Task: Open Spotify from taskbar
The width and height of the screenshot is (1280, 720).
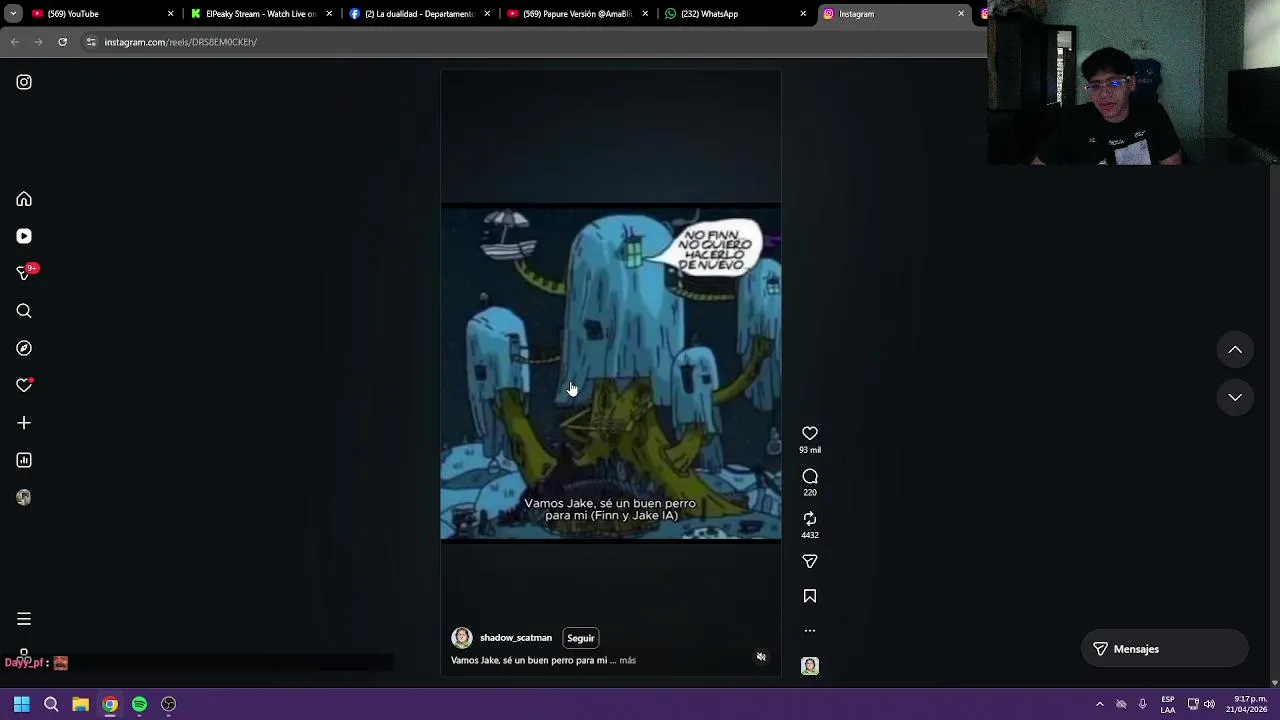Action: (x=139, y=704)
